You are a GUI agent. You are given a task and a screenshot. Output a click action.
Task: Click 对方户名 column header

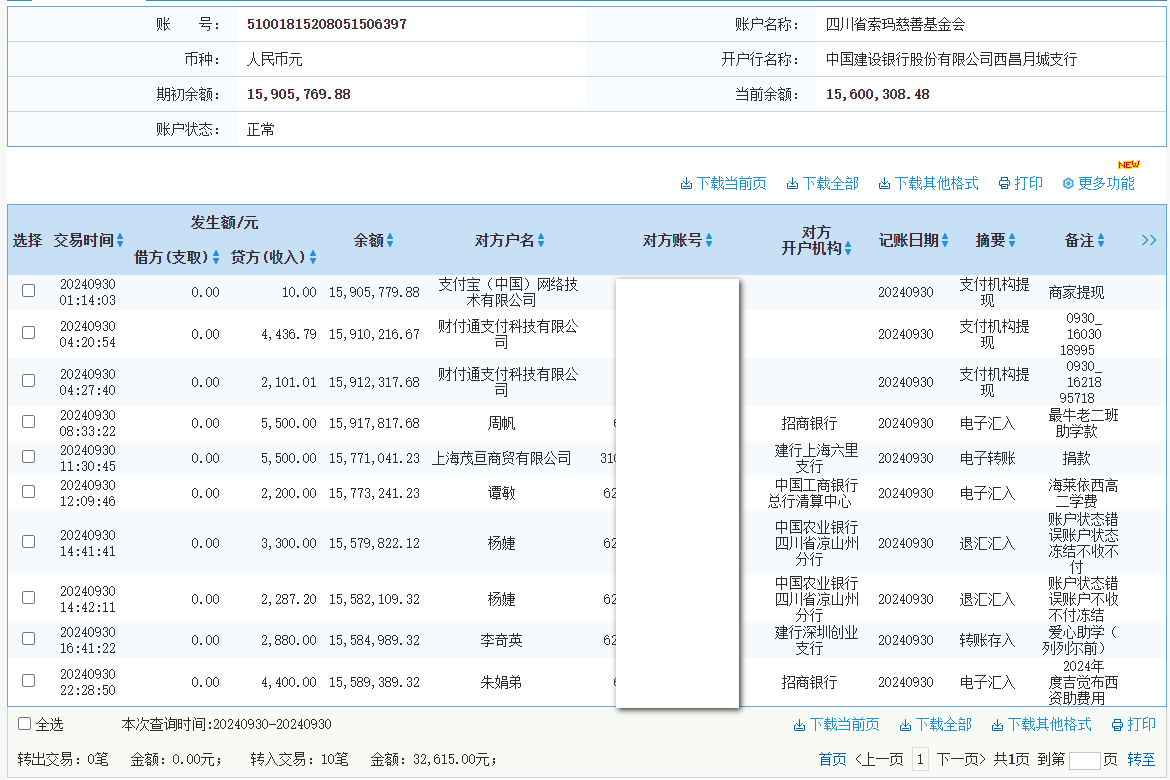504,240
